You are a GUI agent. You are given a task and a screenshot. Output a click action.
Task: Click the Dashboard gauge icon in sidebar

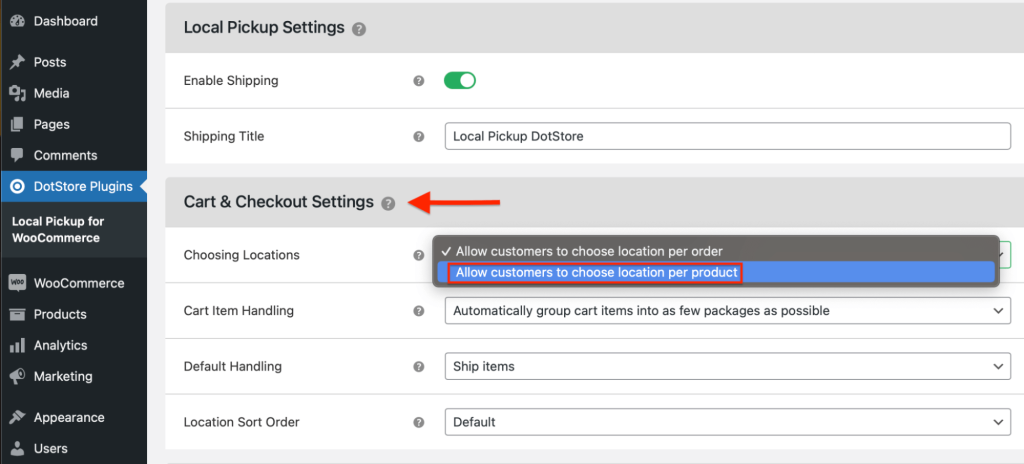click(18, 22)
